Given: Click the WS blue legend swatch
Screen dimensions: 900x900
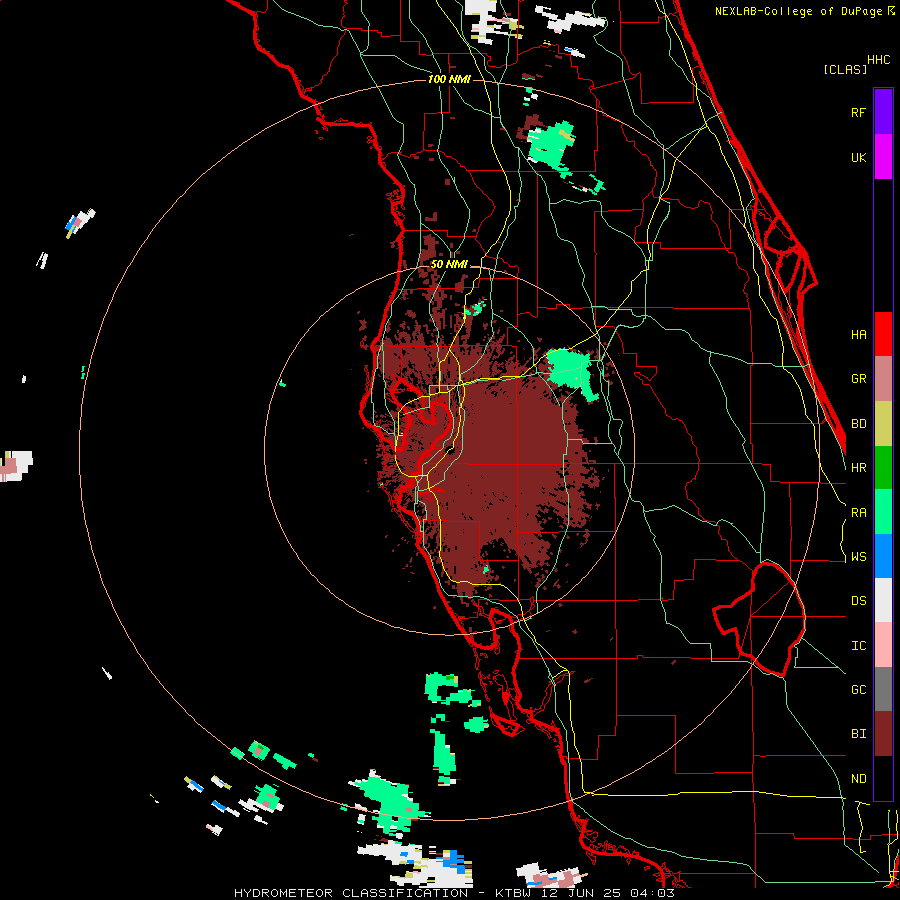Looking at the screenshot, I should (883, 556).
